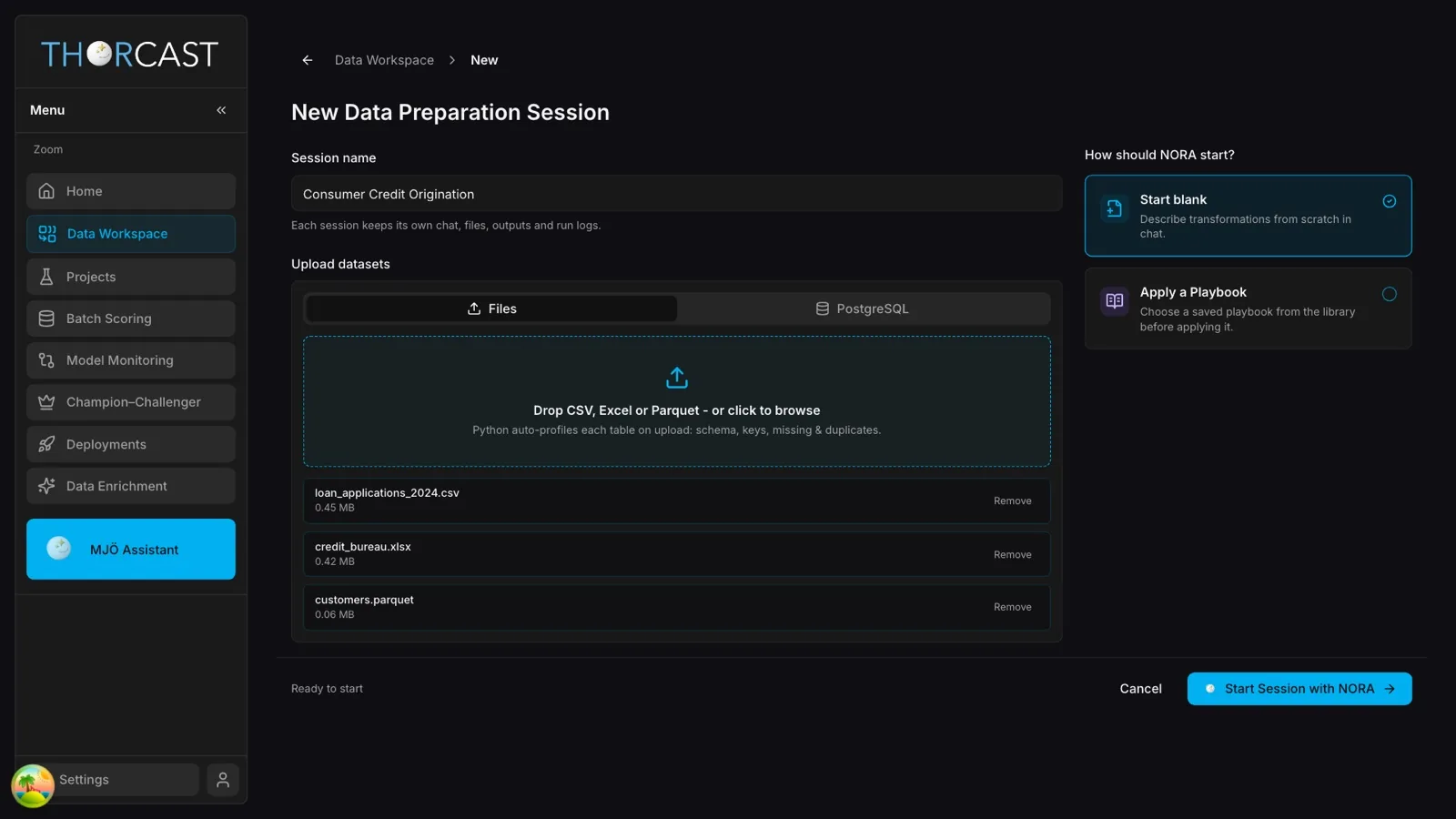Edit the Session name input field
The width and height of the screenshot is (1456, 819).
pyautogui.click(x=676, y=194)
